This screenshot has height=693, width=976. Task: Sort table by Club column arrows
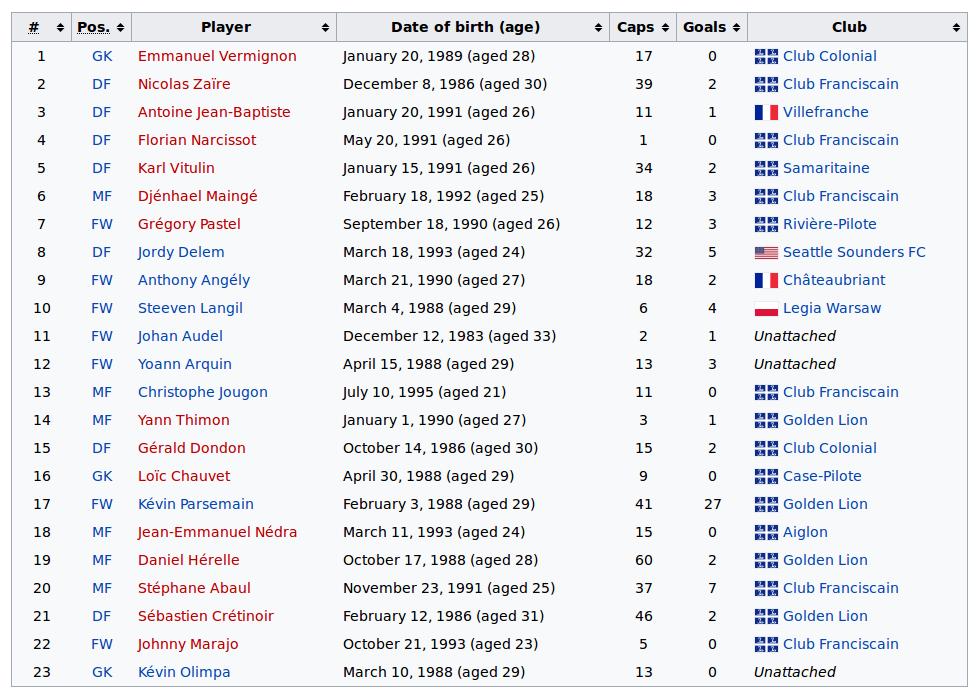pyautogui.click(x=955, y=27)
